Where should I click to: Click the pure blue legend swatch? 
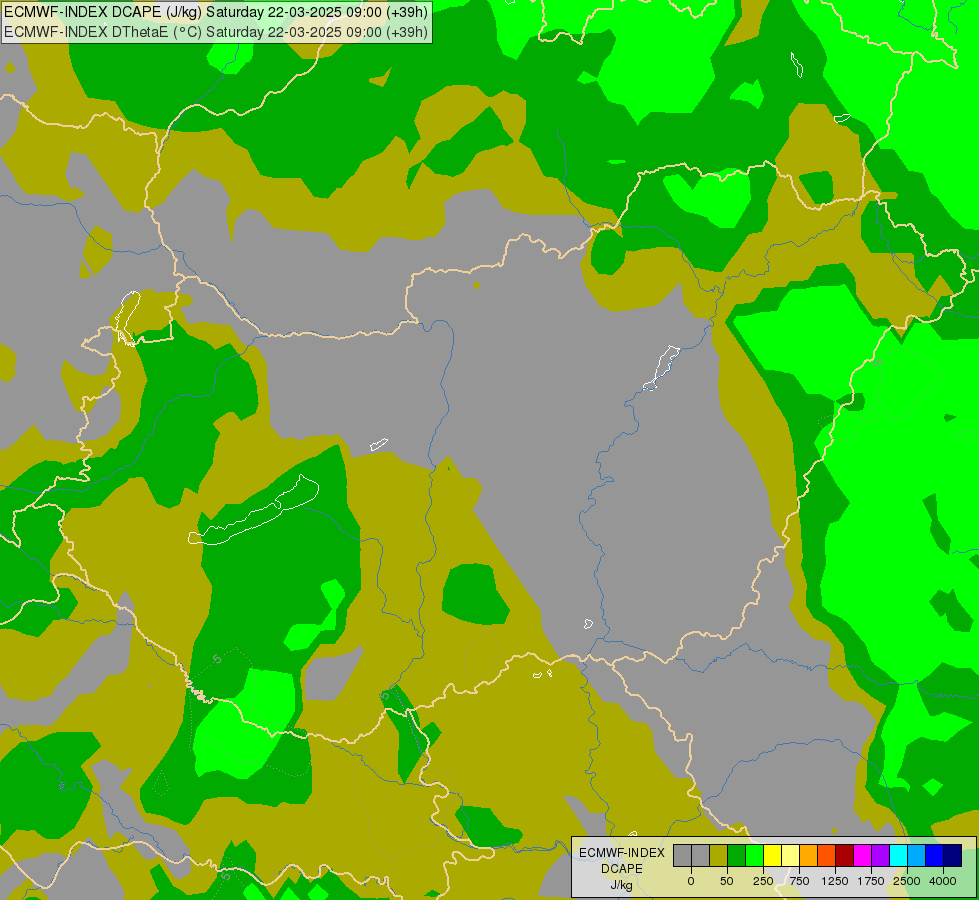935,856
